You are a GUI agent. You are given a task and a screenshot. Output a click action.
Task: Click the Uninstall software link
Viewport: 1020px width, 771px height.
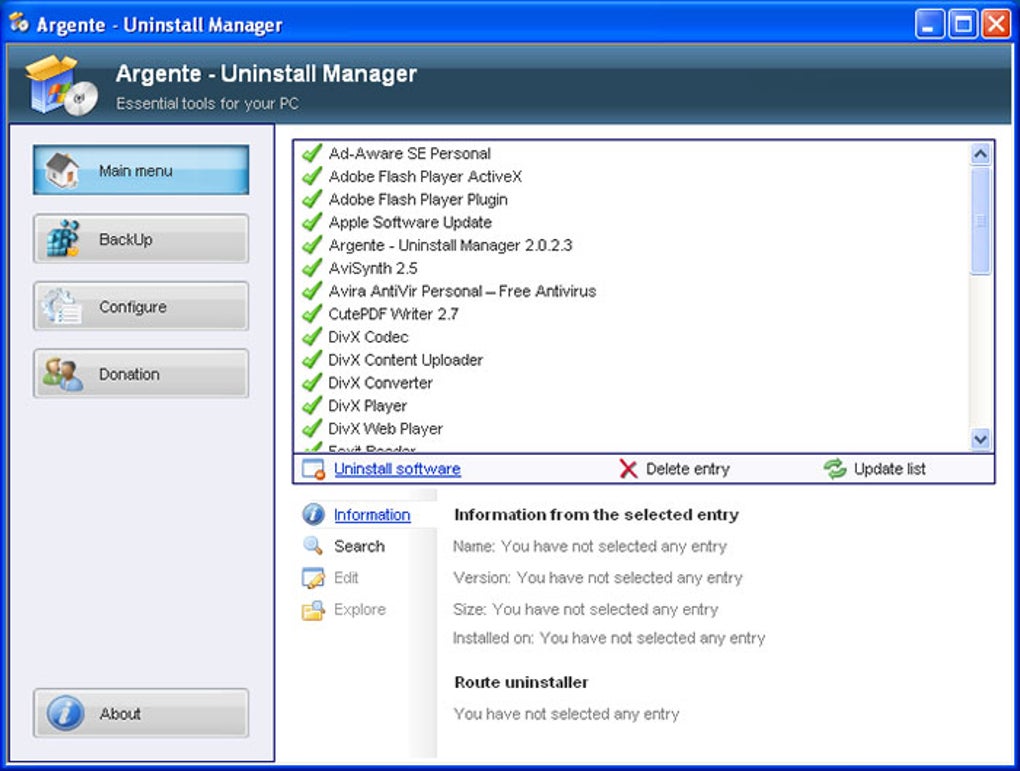click(397, 469)
